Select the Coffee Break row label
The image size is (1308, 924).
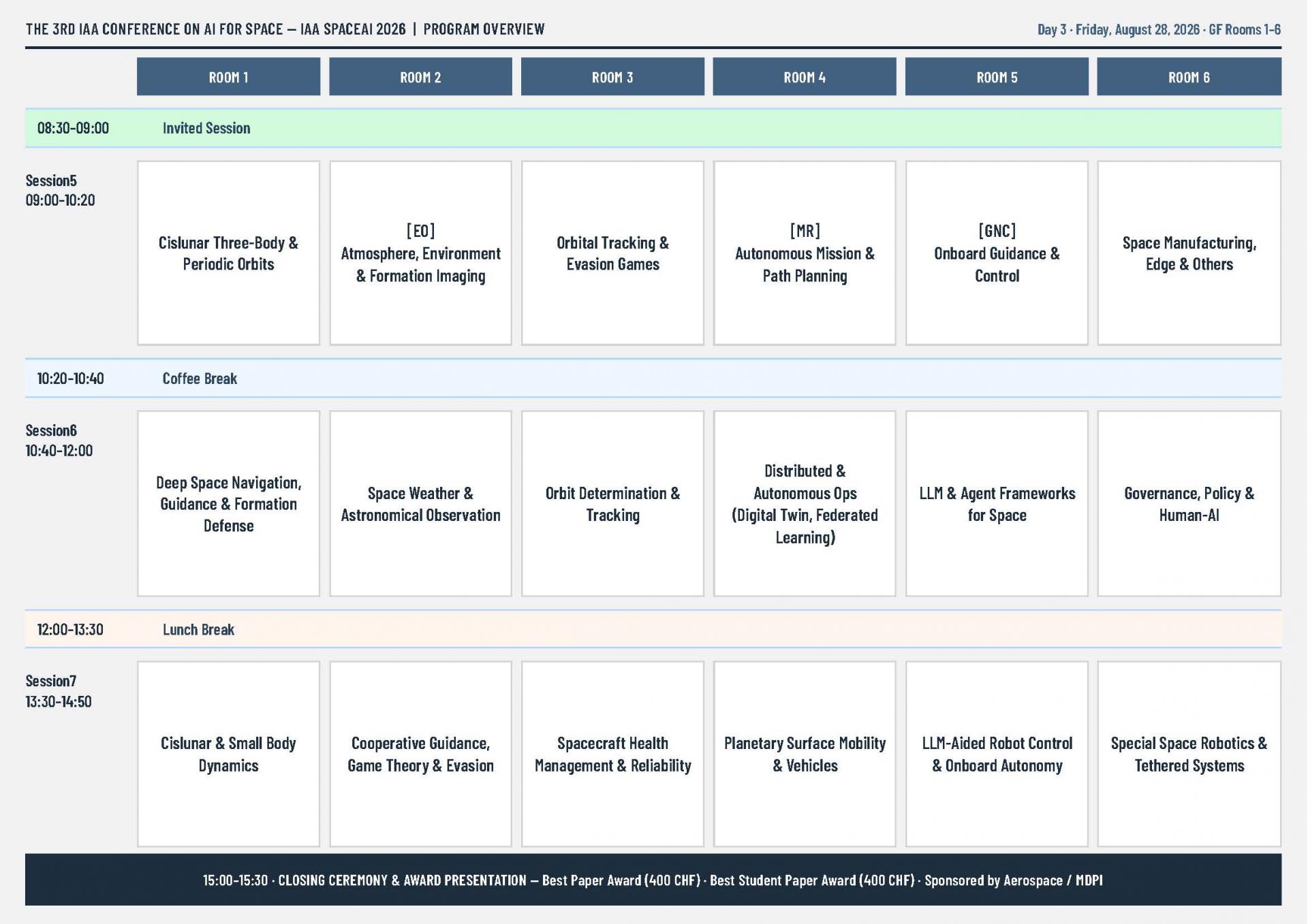click(x=200, y=379)
